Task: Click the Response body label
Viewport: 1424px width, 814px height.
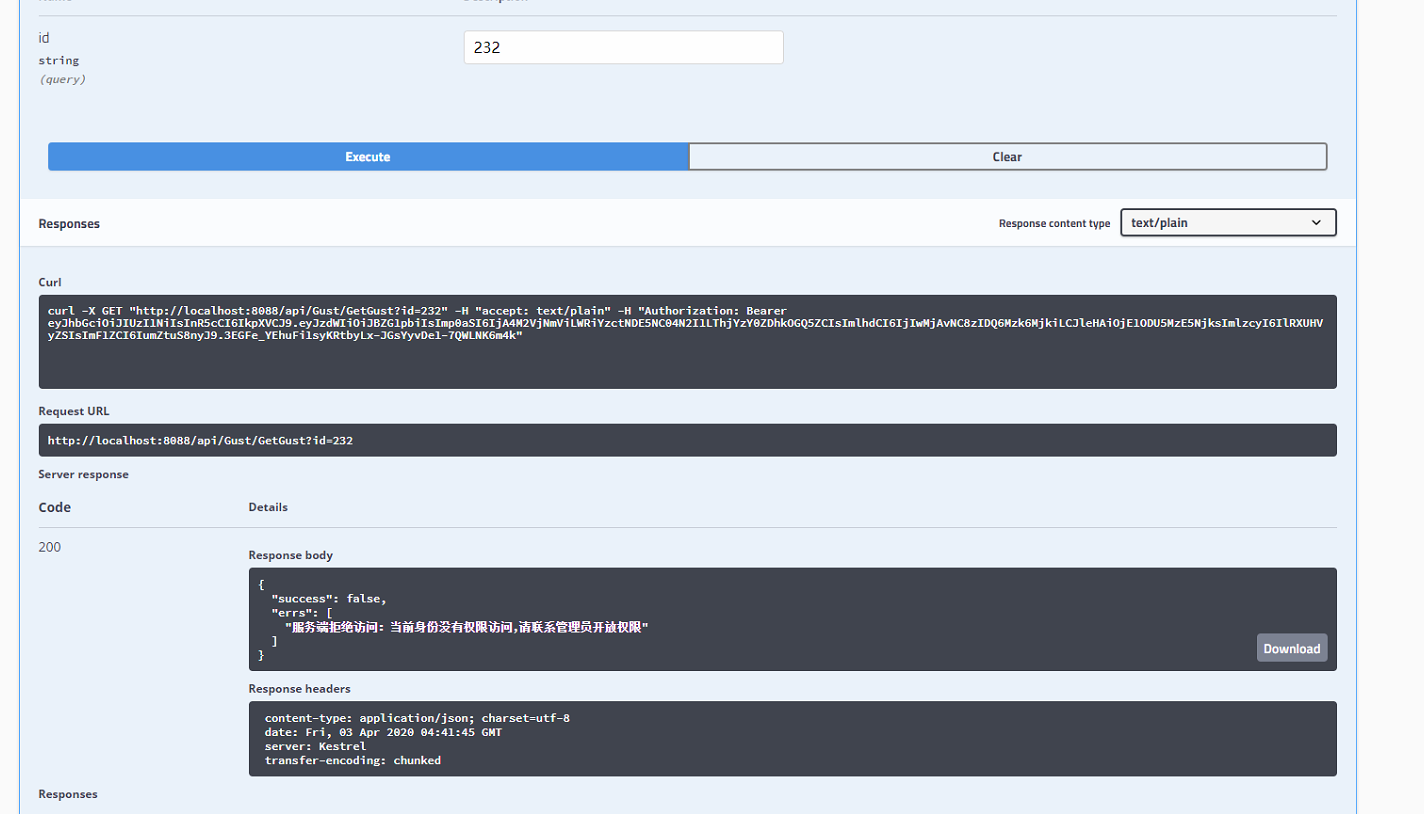Action: coord(291,555)
